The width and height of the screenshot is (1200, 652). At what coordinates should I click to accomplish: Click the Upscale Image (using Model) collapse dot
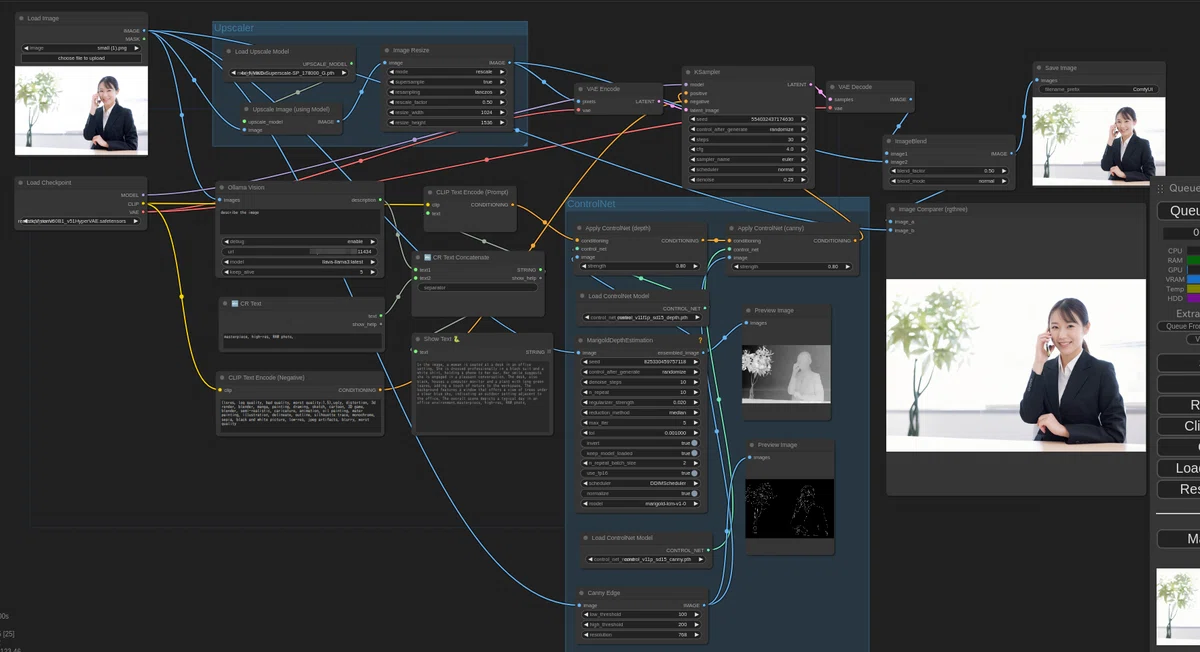click(247, 109)
